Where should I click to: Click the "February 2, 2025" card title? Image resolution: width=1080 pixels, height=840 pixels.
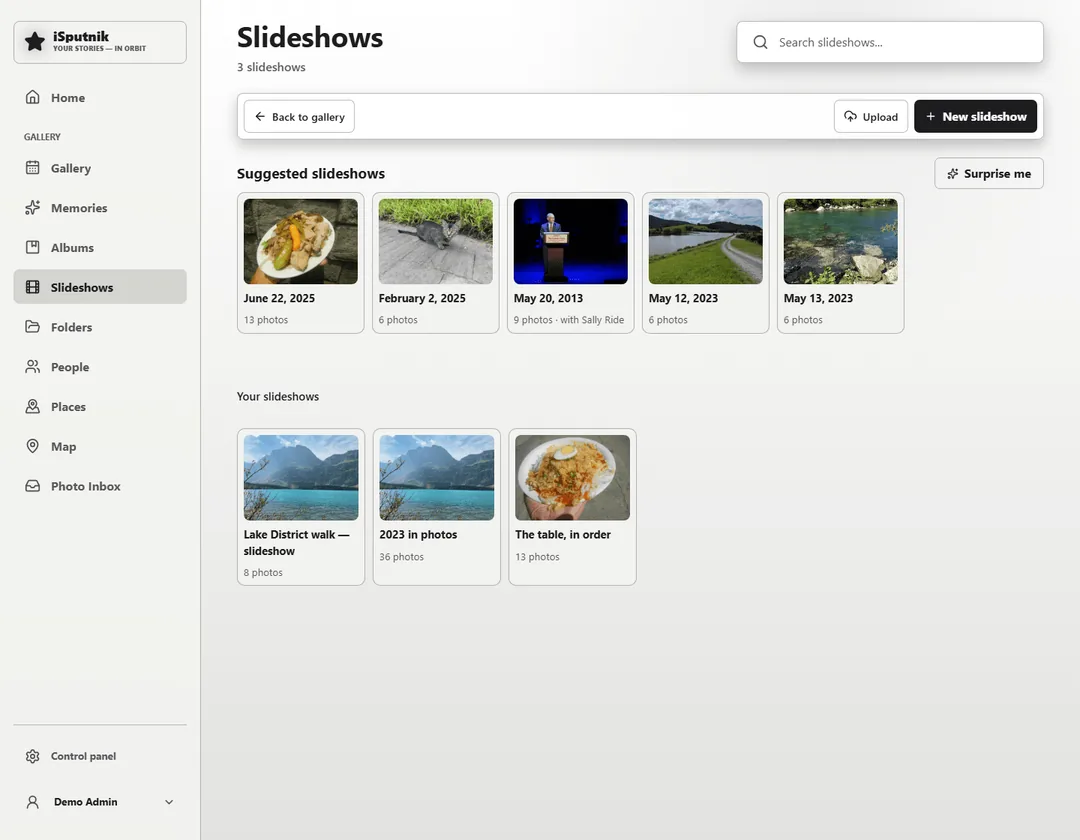click(422, 298)
